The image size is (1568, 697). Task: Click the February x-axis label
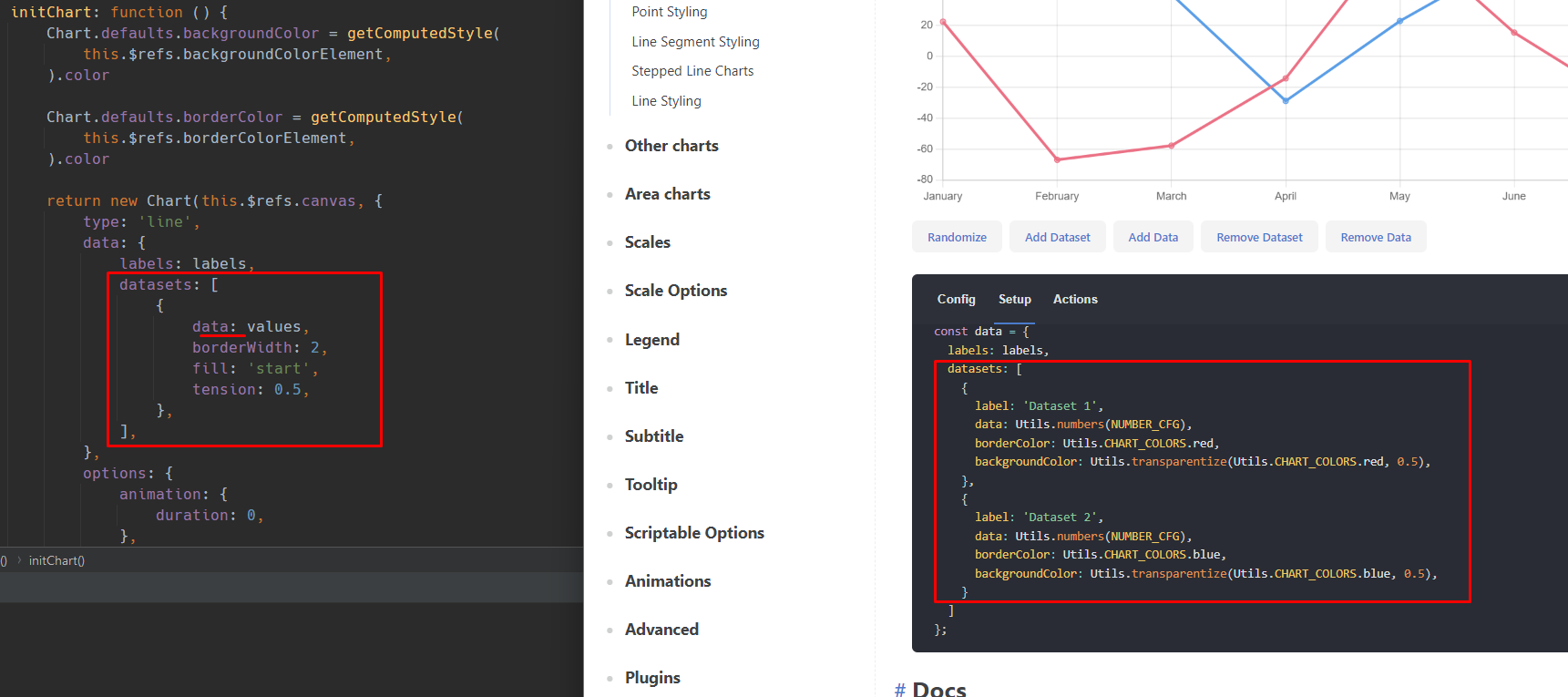(x=1057, y=196)
